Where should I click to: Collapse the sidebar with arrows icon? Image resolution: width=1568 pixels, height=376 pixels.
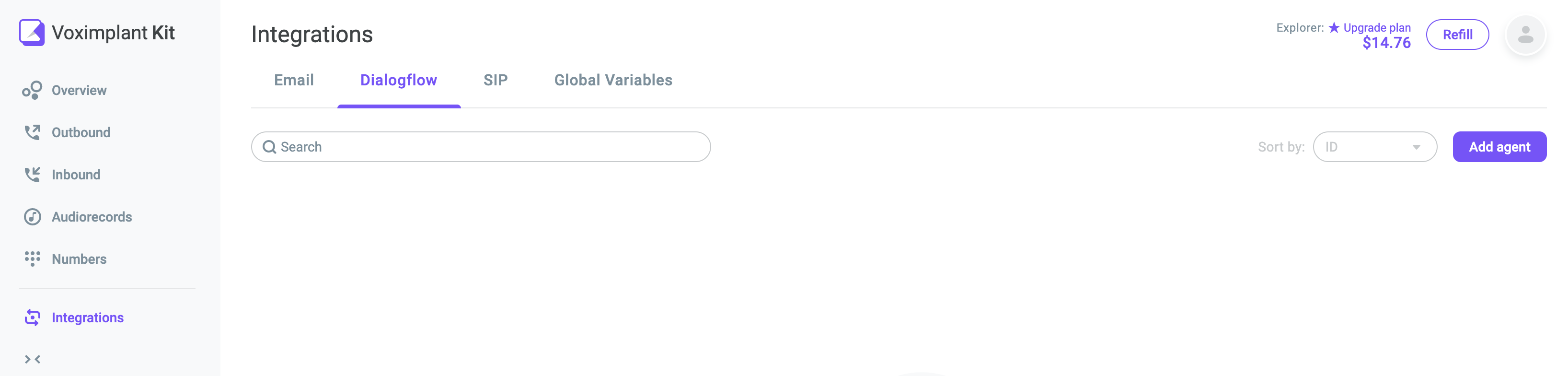point(32,360)
